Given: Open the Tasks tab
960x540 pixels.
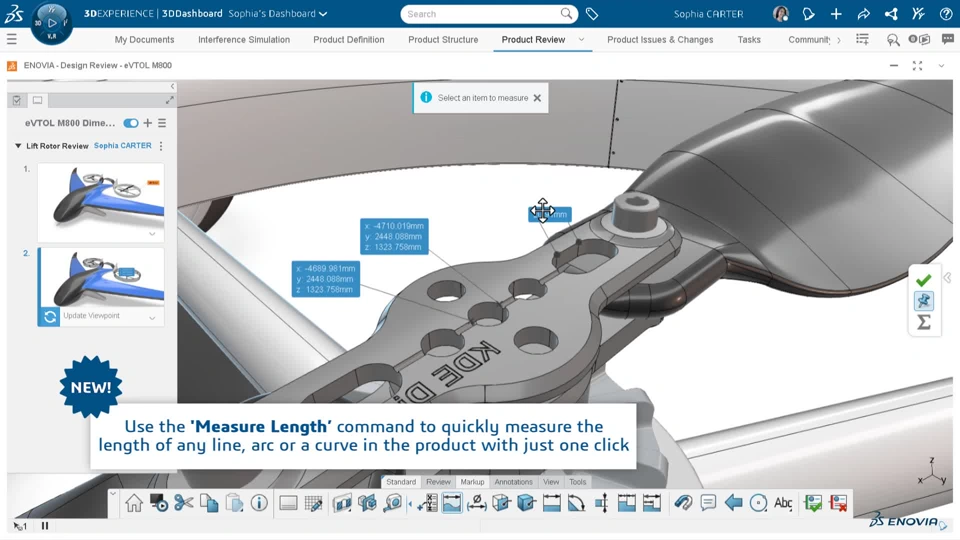Looking at the screenshot, I should click(749, 39).
